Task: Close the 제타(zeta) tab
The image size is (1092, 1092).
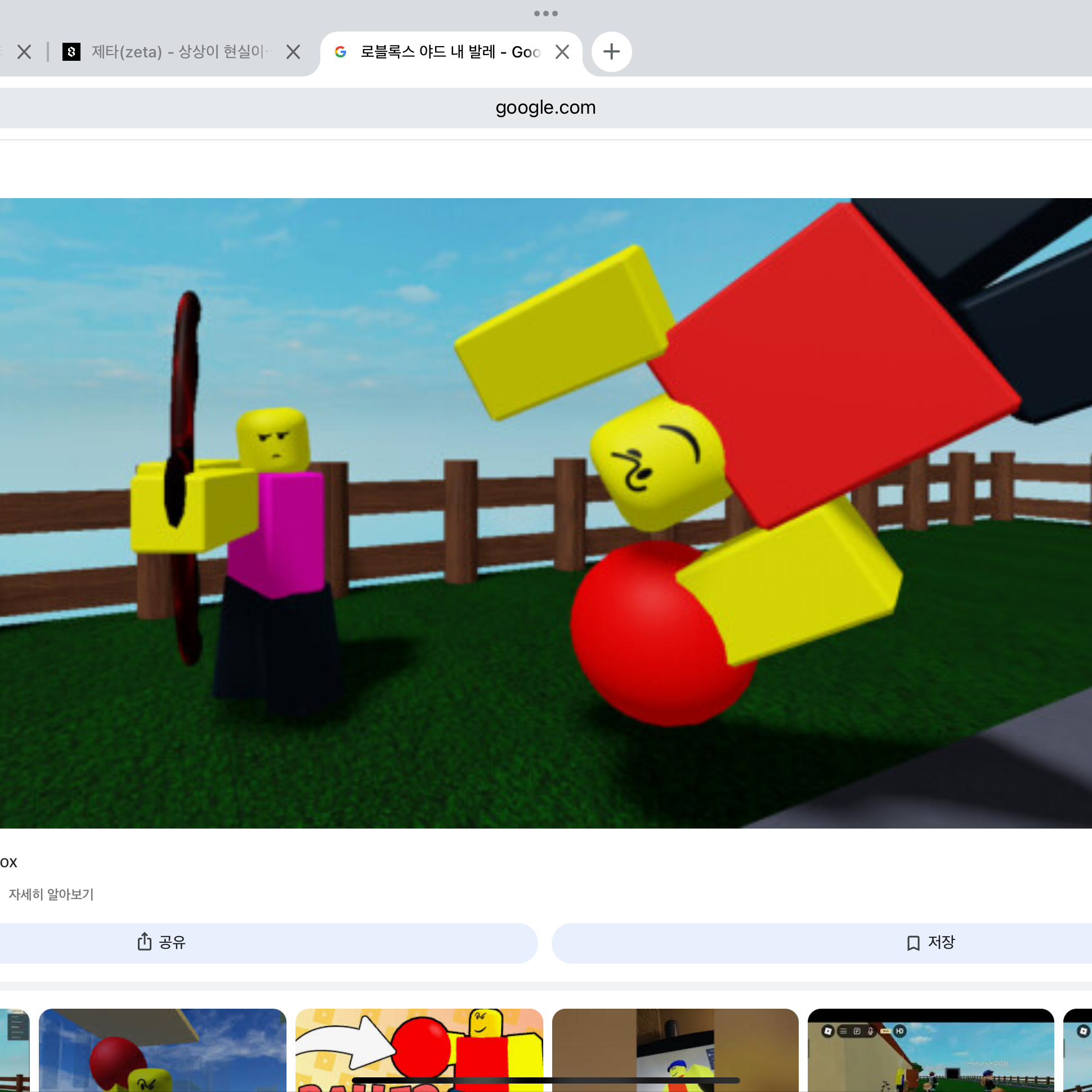Action: coord(293,52)
